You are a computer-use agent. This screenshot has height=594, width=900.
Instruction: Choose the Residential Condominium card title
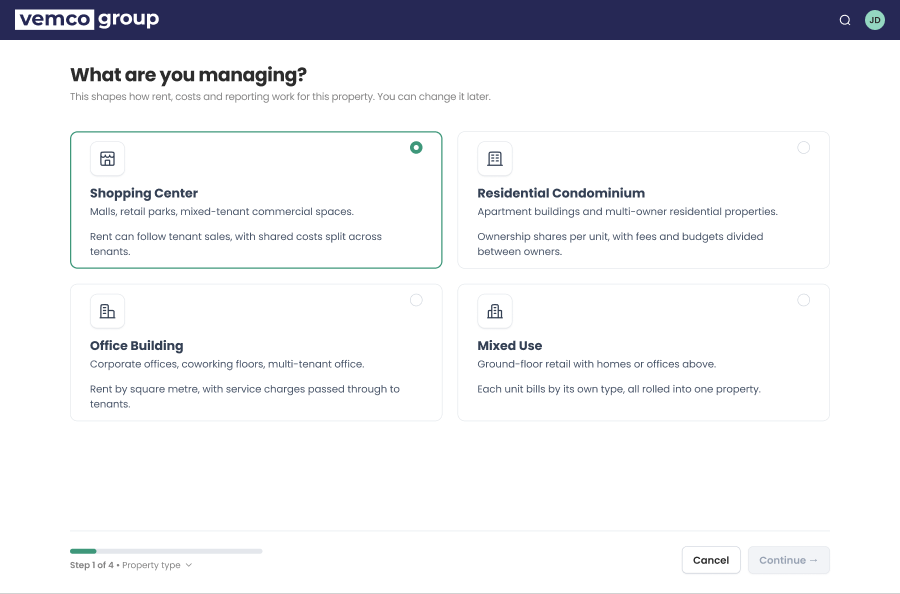(561, 193)
